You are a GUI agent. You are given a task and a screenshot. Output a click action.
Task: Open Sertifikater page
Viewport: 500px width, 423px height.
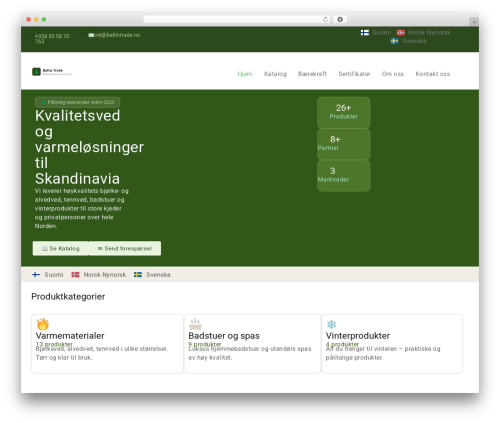[354, 74]
